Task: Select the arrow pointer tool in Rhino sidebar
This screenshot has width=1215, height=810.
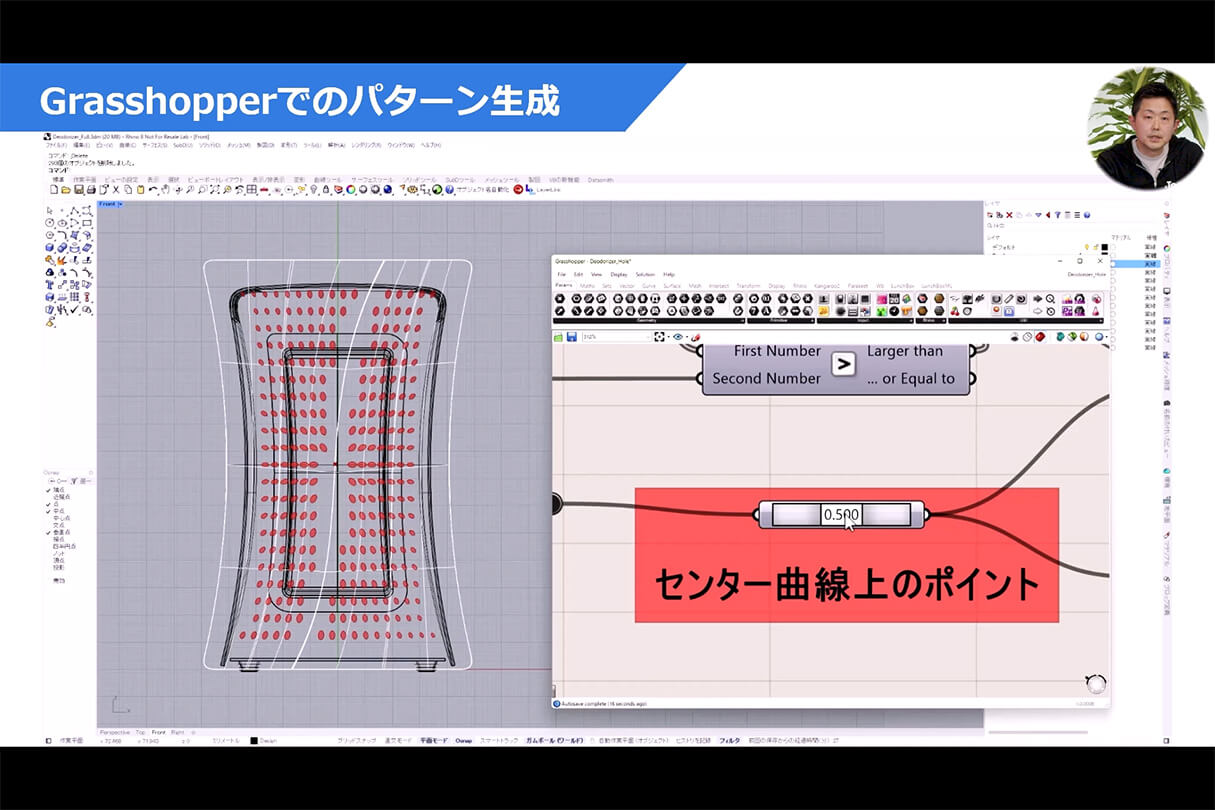Action: pyautogui.click(x=50, y=210)
